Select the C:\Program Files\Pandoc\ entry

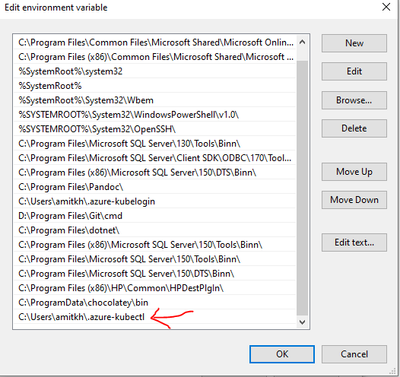(155, 187)
